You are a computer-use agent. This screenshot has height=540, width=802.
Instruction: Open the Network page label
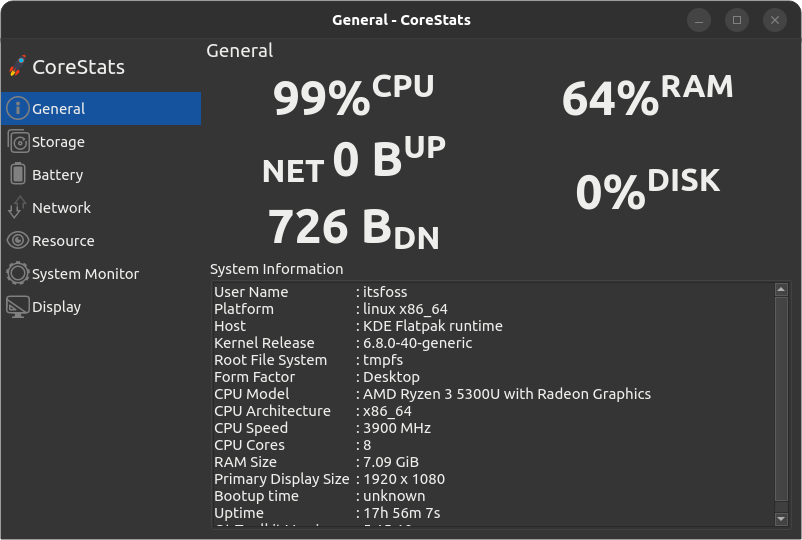click(x=61, y=208)
